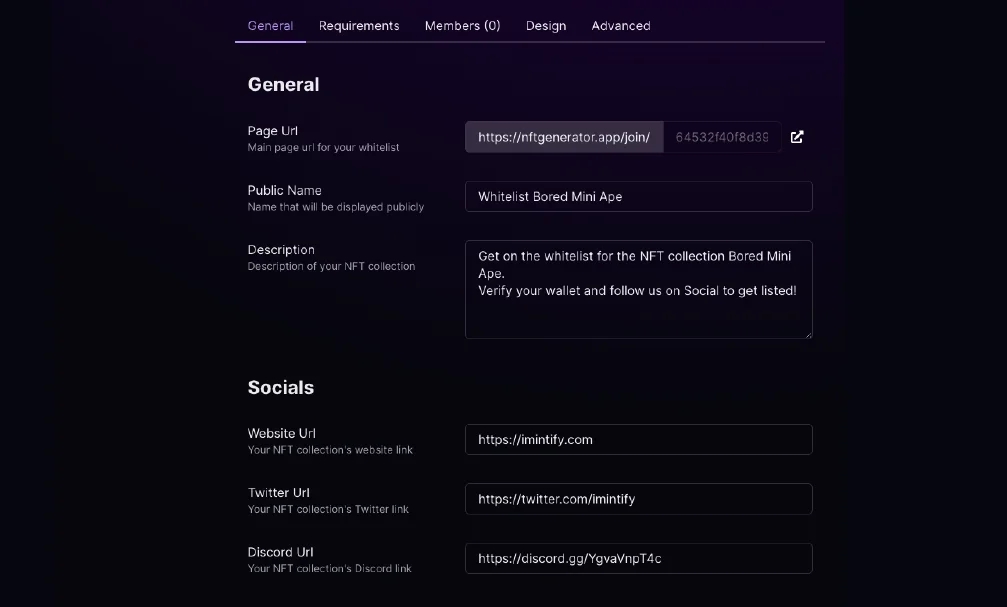
Task: Click the Website Url label
Action: click(282, 433)
